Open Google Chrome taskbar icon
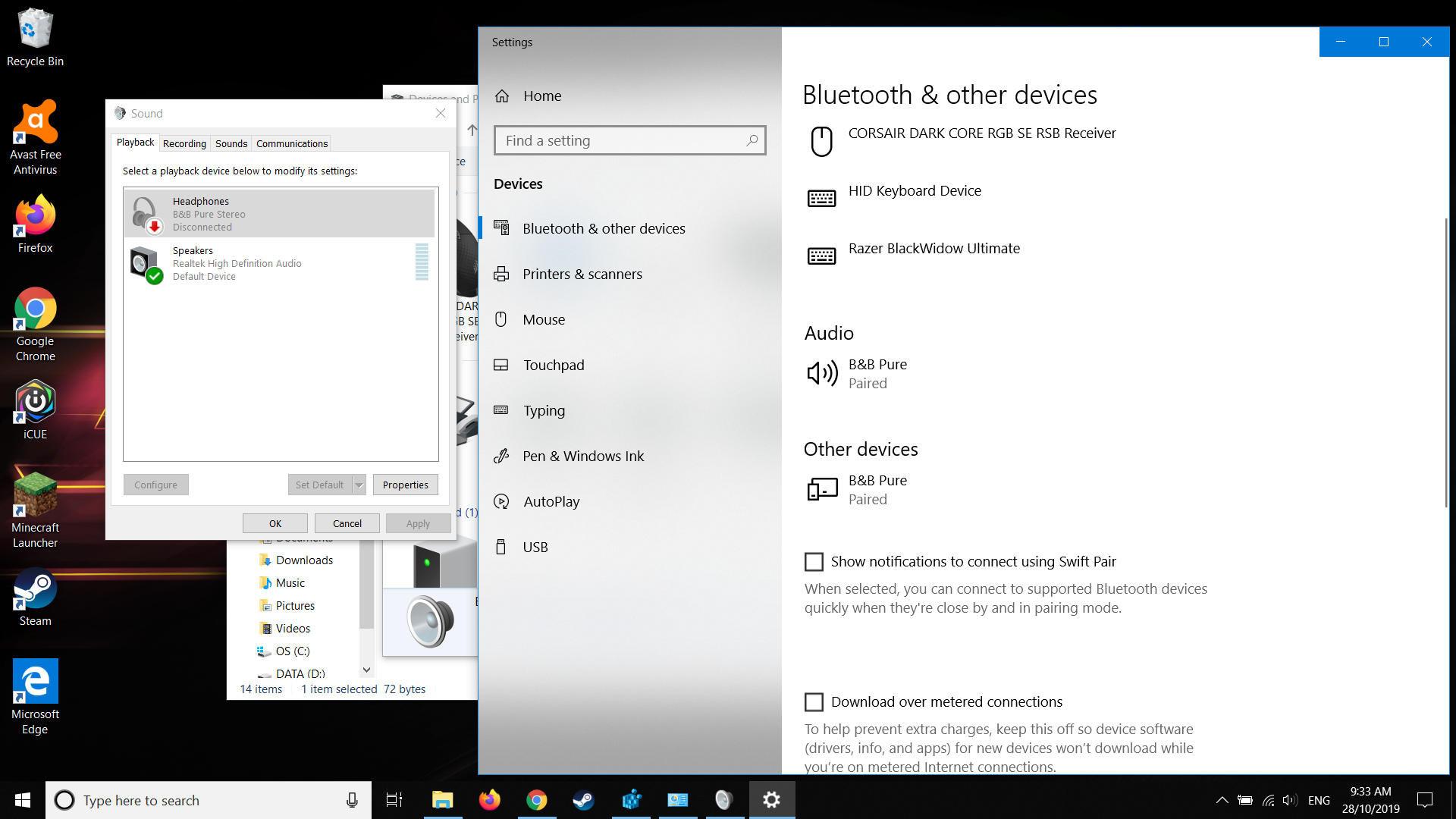The image size is (1456, 819). (536, 799)
